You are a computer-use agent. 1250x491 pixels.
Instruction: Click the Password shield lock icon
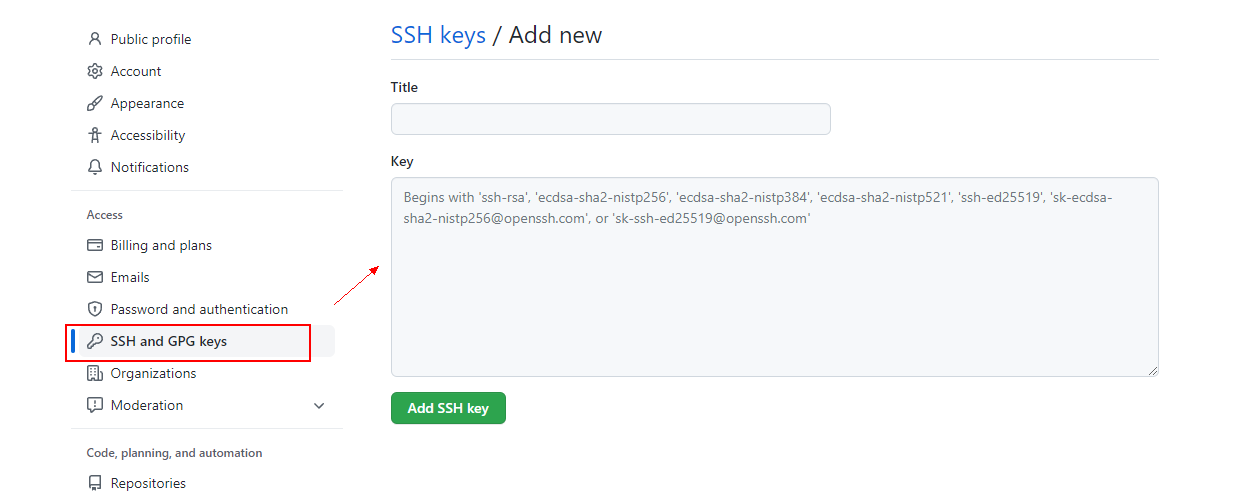click(x=95, y=309)
